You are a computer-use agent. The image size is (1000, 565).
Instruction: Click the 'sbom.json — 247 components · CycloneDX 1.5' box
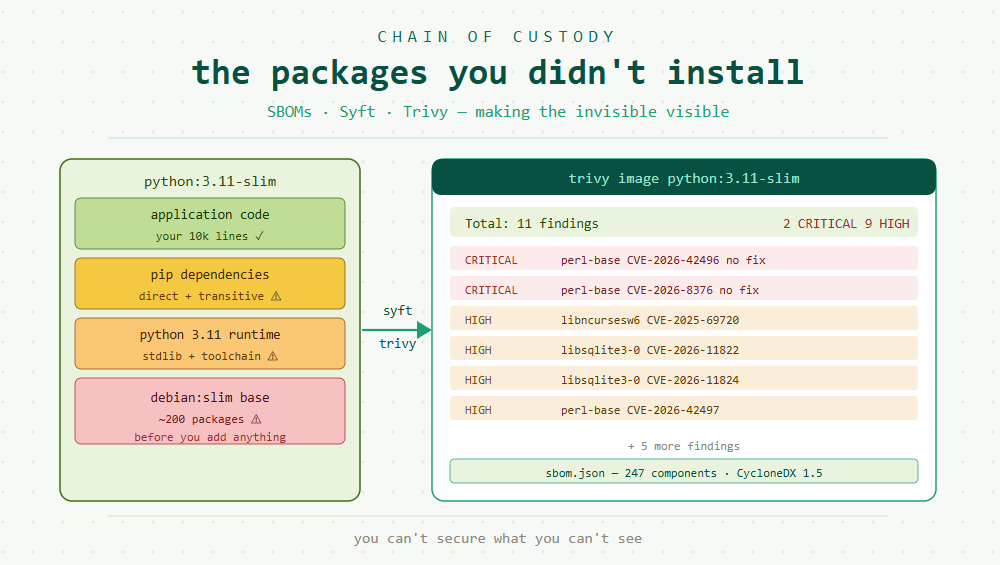[684, 471]
